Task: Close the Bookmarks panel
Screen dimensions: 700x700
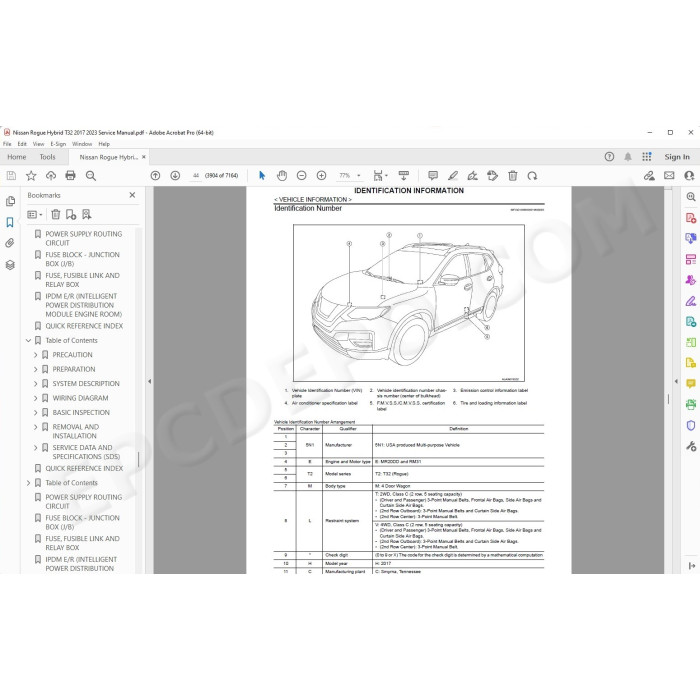Action: 132,195
